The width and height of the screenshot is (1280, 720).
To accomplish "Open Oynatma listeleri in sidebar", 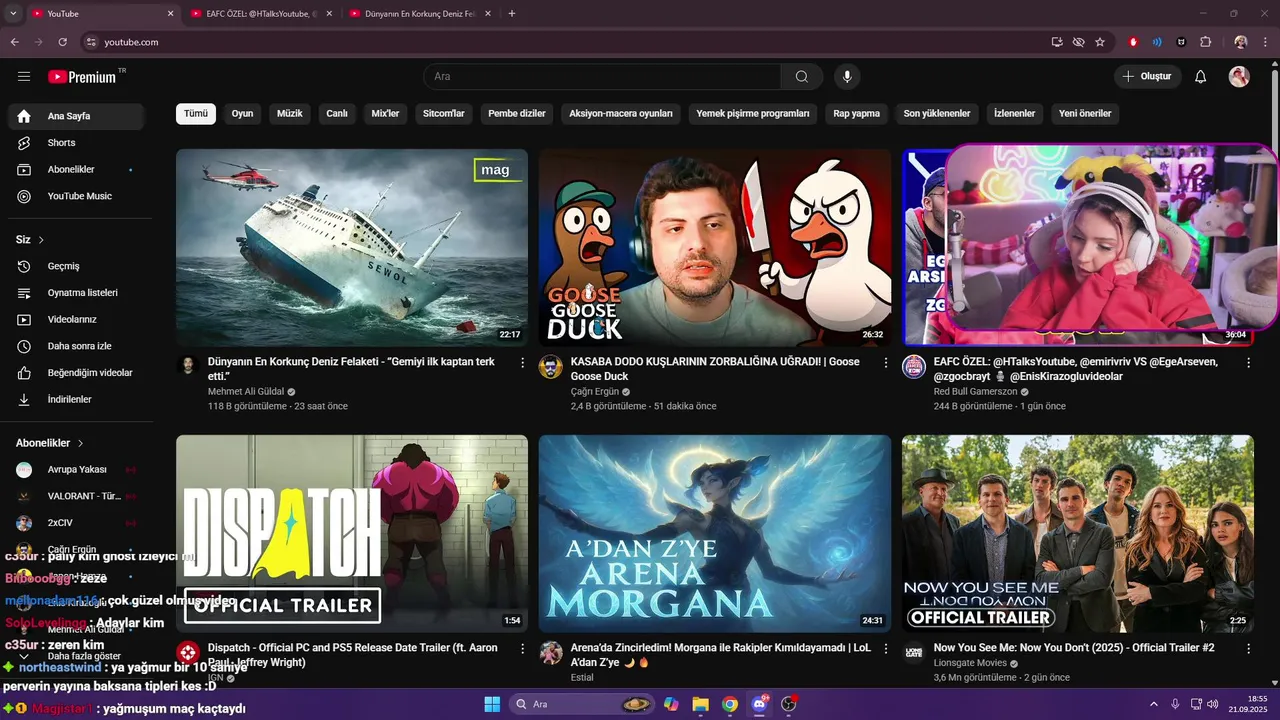I will [76, 293].
